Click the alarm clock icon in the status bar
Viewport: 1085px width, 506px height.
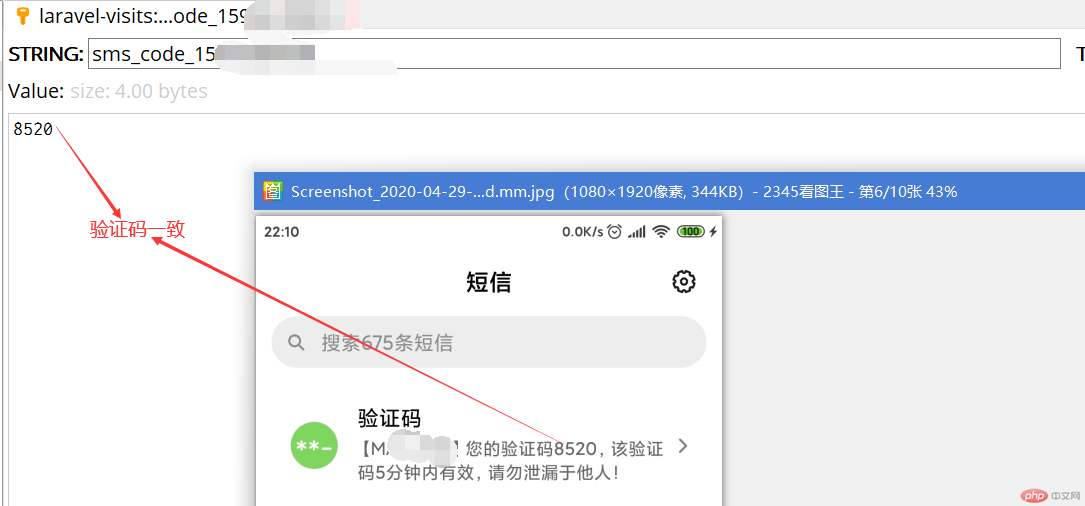click(x=614, y=231)
